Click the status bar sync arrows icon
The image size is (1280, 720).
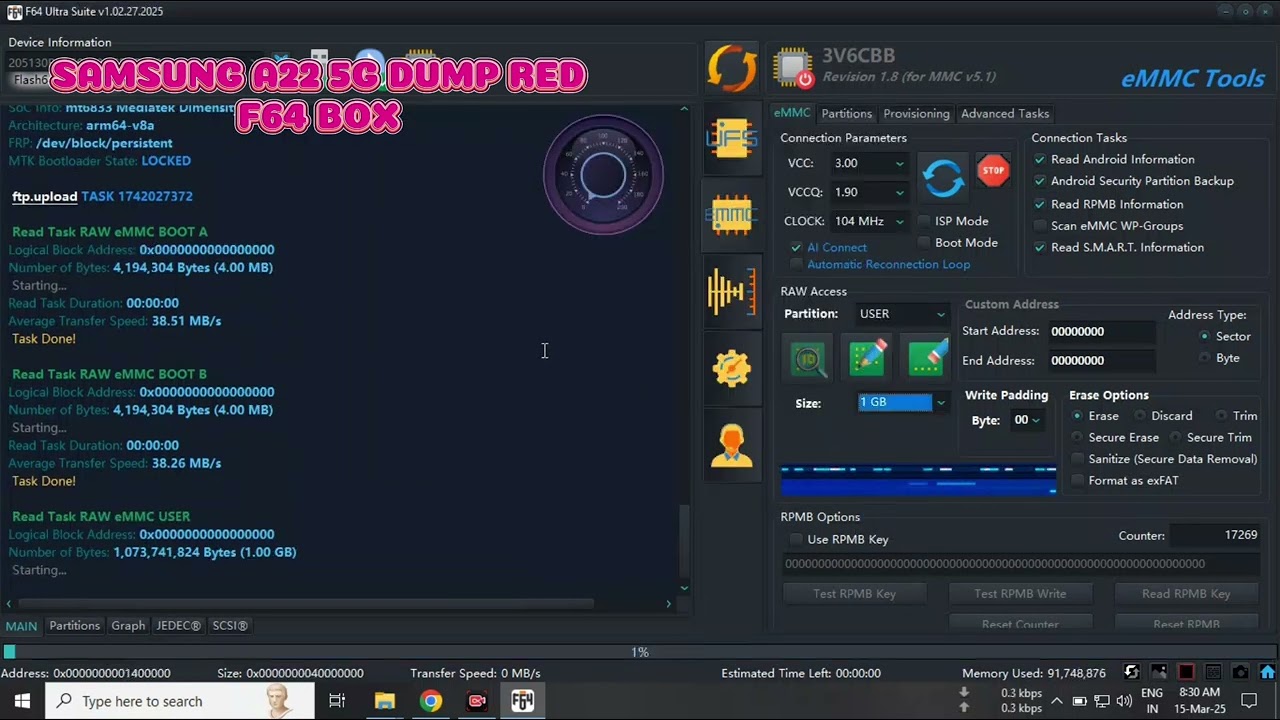tap(1131, 672)
